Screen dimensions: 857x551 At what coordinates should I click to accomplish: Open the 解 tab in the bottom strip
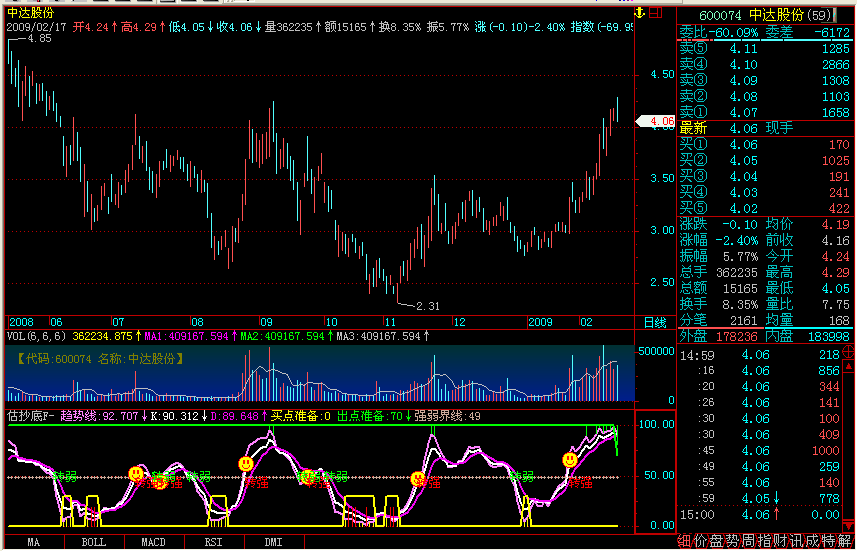(846, 541)
